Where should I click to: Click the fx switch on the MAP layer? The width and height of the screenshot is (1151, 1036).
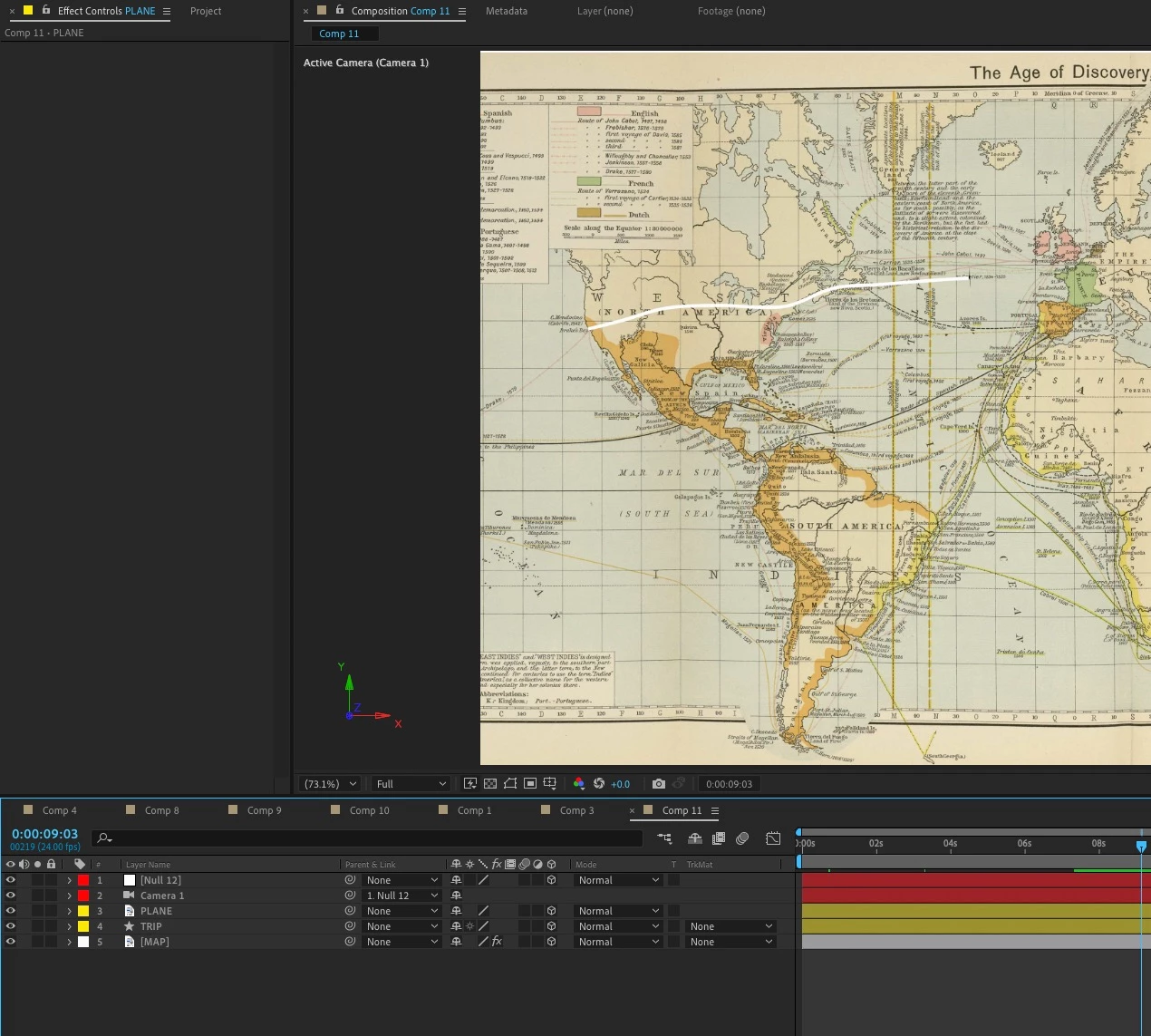point(497,942)
